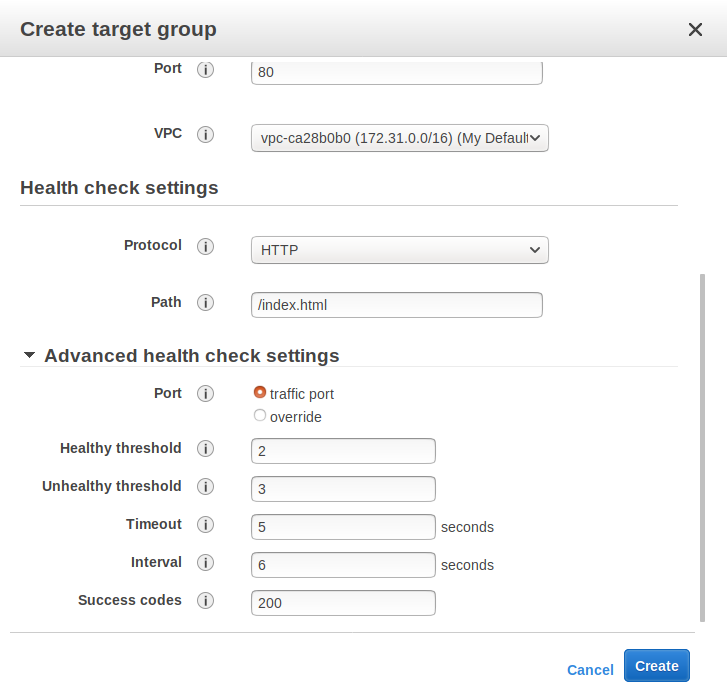The image size is (727, 697).
Task: Click the Timeout info icon
Action: click(x=205, y=524)
